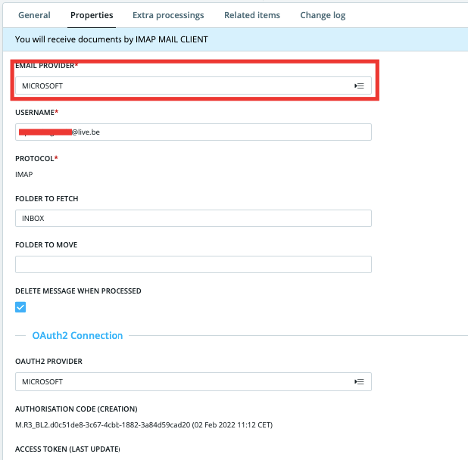Click the Delete Message When Processed label
This screenshot has height=460, width=468.
pyautogui.click(x=78, y=291)
